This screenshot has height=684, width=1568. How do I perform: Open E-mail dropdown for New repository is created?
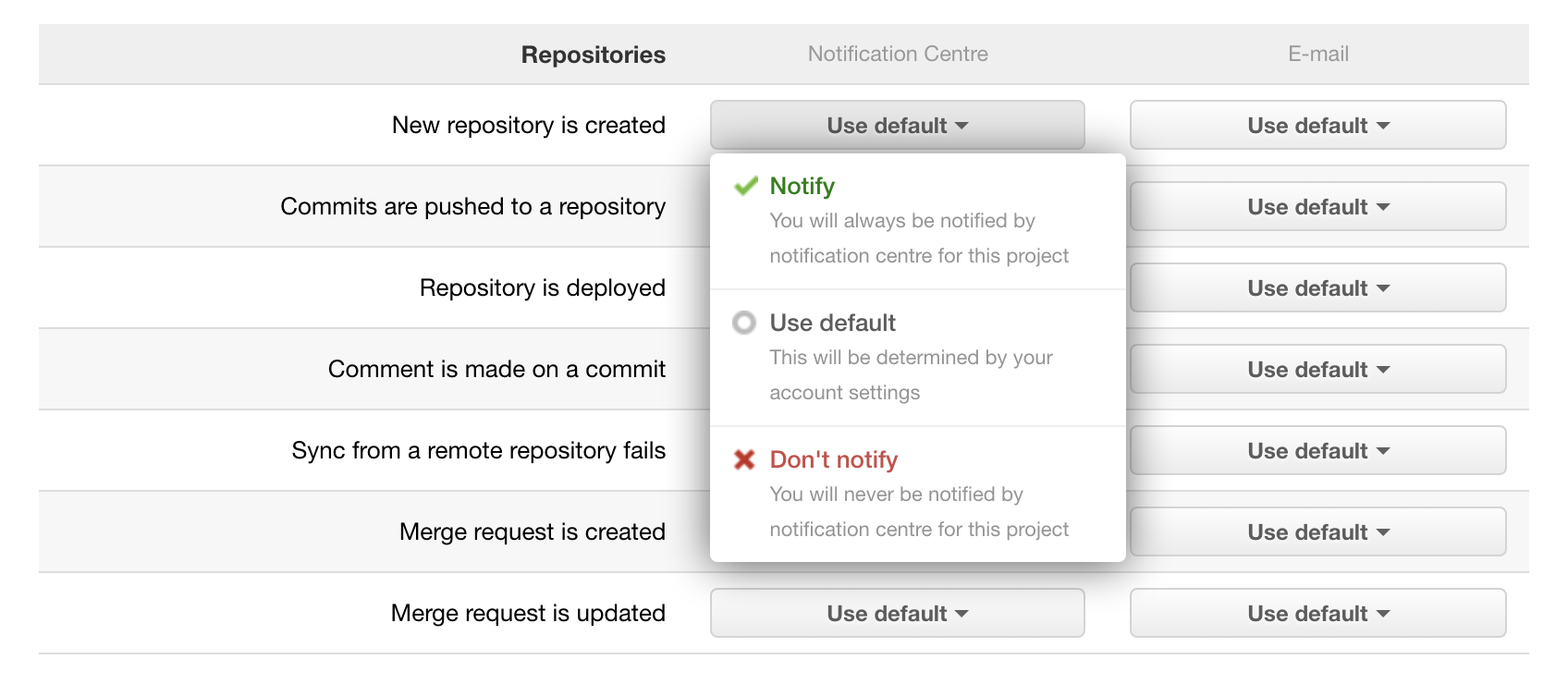click(1317, 126)
